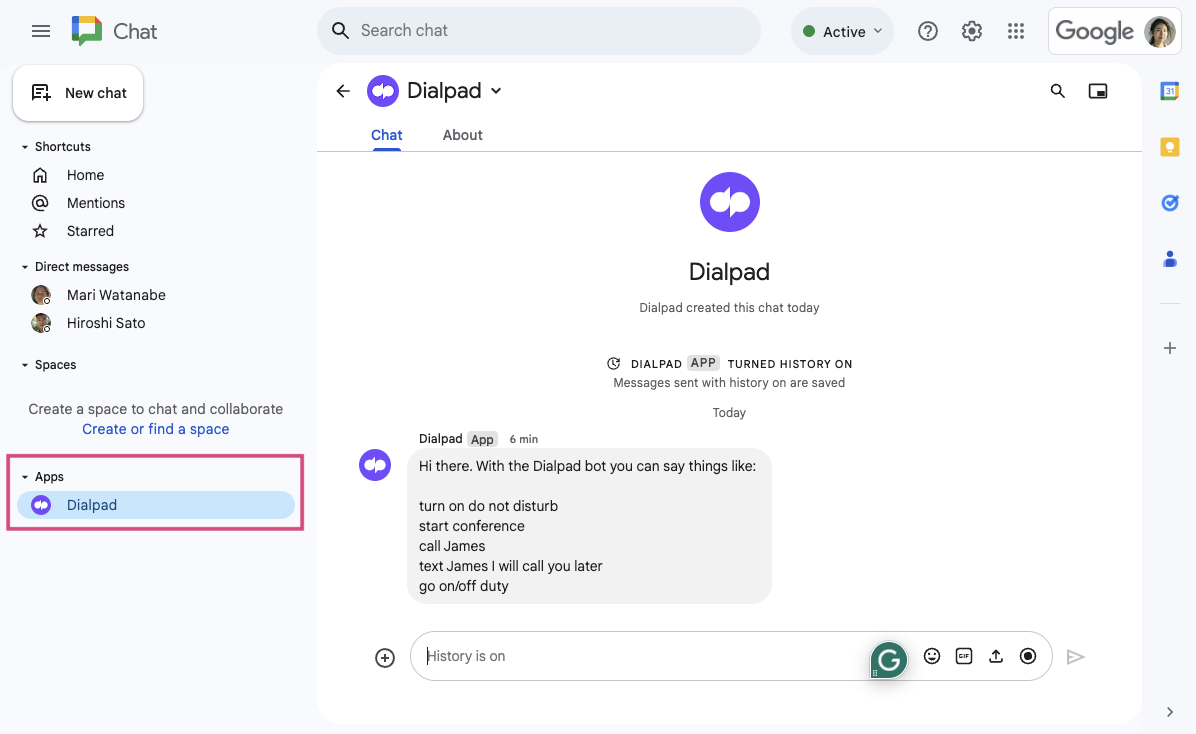The width and height of the screenshot is (1196, 734).
Task: Click 'start conference' text in message
Action: 471,526
